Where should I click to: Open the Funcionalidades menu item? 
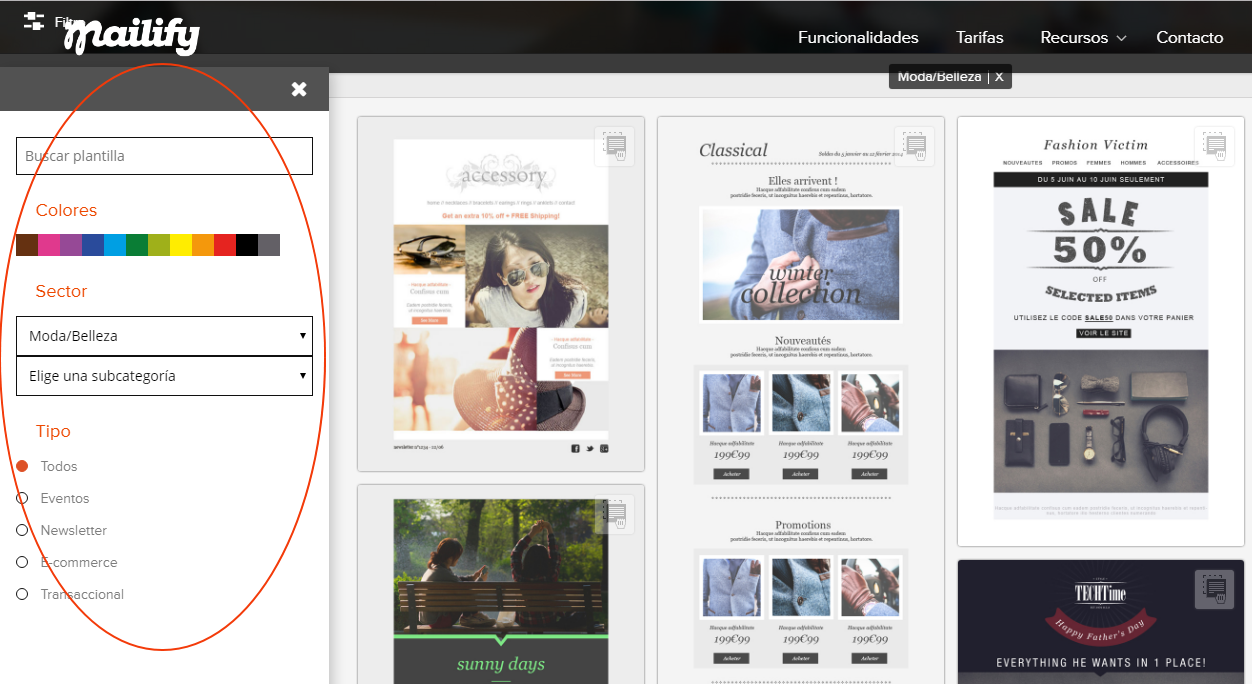[x=858, y=38]
